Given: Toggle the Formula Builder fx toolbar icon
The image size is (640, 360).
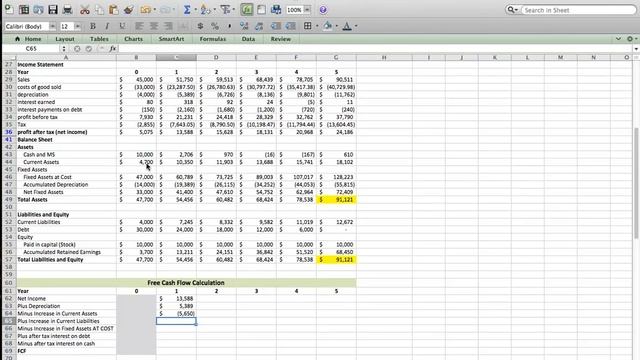Looking at the screenshot, I should pyautogui.click(x=247, y=9).
